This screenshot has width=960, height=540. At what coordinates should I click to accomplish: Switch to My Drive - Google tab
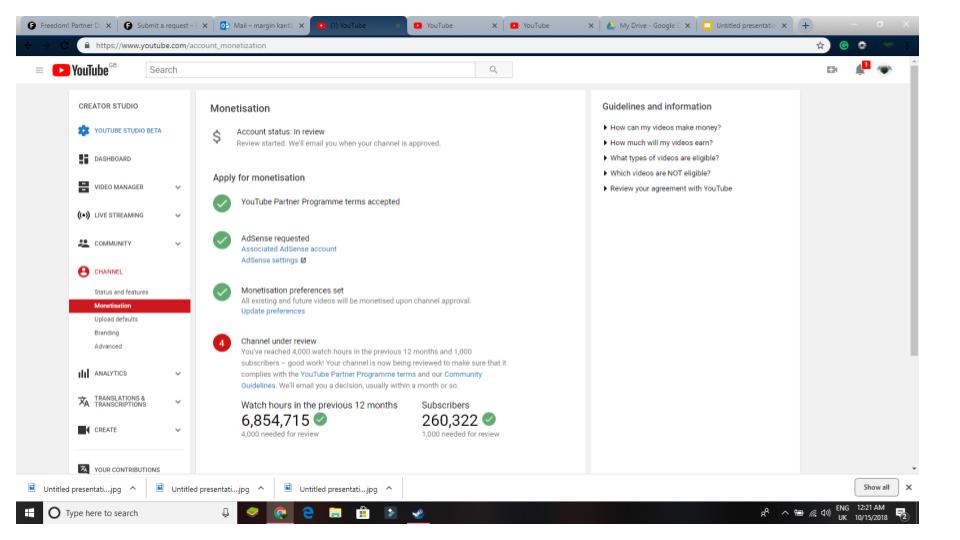click(x=647, y=25)
